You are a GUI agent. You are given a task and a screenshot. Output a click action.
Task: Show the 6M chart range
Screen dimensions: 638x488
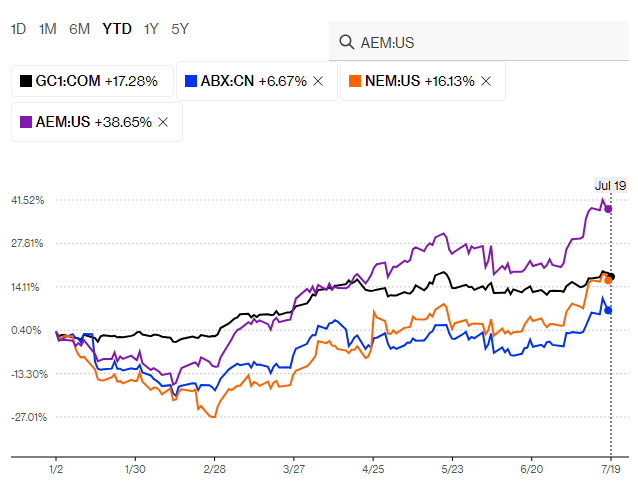click(79, 29)
